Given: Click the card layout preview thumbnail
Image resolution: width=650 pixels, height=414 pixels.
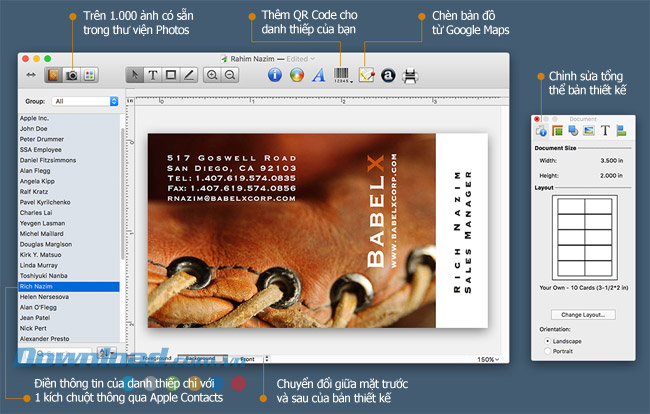Looking at the screenshot, I should 585,238.
